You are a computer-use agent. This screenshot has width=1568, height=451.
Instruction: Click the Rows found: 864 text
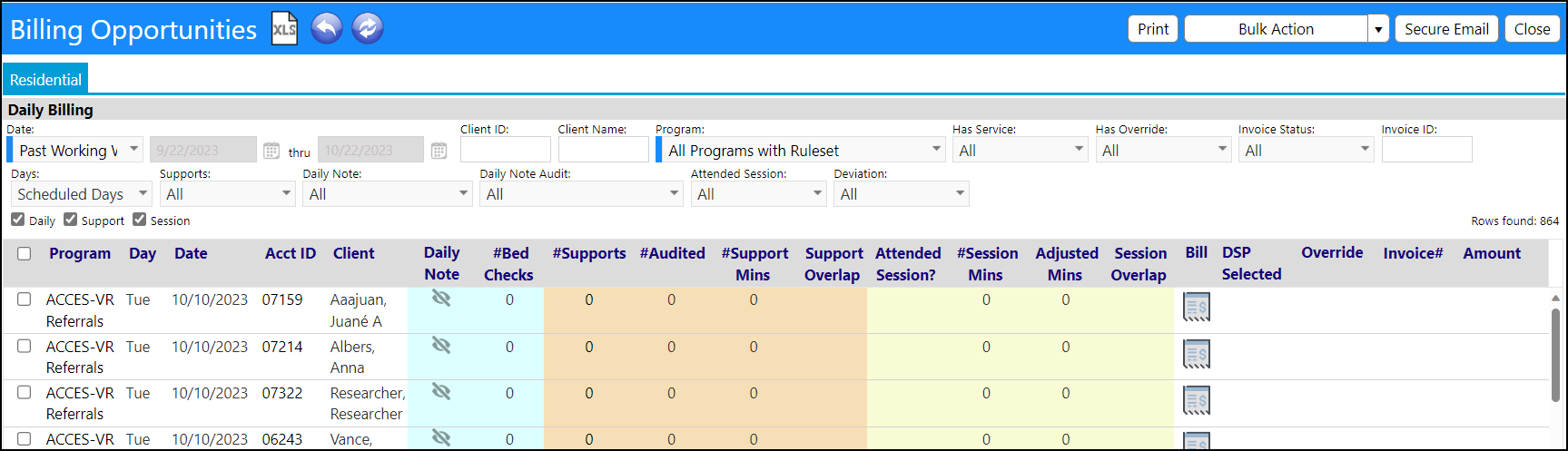pyautogui.click(x=1514, y=221)
